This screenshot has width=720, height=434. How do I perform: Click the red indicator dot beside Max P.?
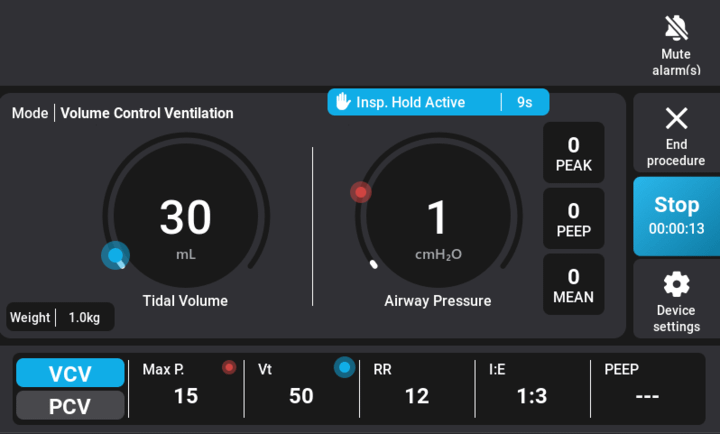click(229, 368)
